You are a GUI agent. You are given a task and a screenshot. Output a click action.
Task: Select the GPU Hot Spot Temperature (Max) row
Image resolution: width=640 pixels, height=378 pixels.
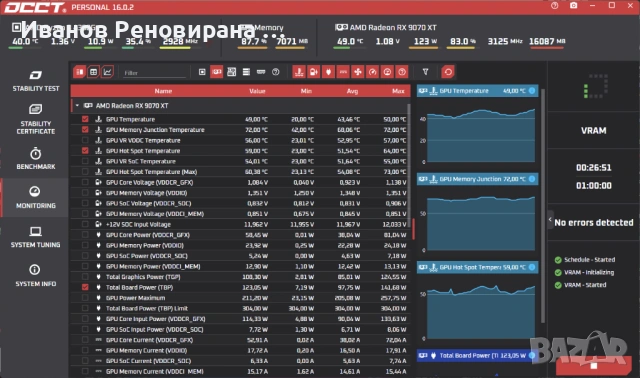[x=240, y=172]
